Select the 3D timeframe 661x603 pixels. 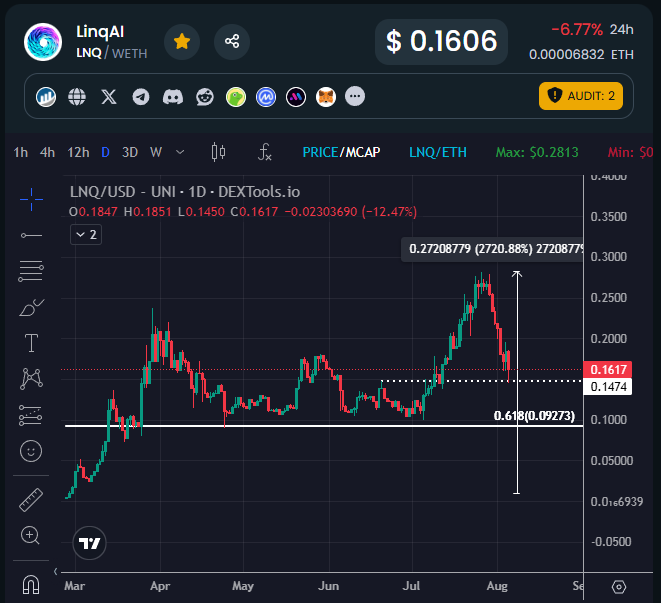coord(130,152)
